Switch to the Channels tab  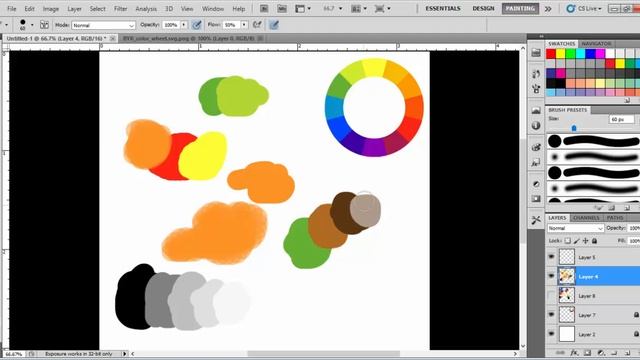pos(586,218)
